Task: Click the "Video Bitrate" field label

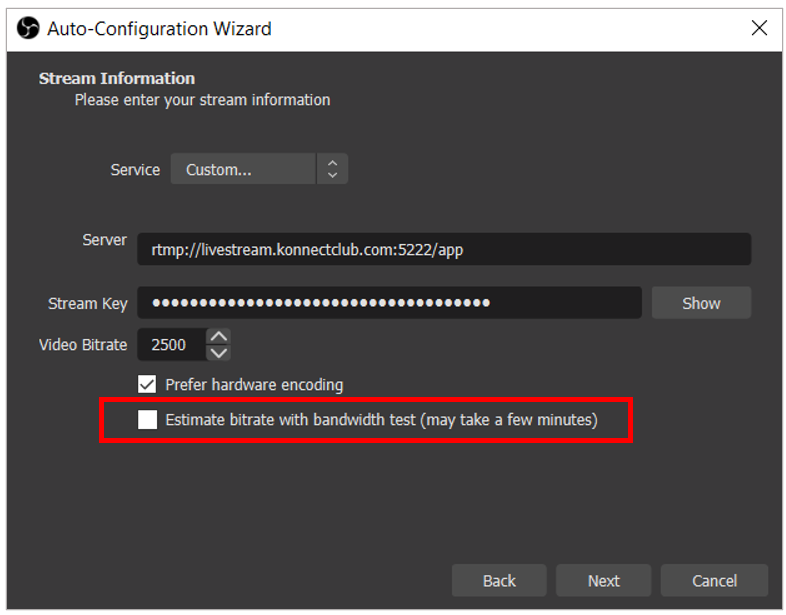Action: point(83,345)
